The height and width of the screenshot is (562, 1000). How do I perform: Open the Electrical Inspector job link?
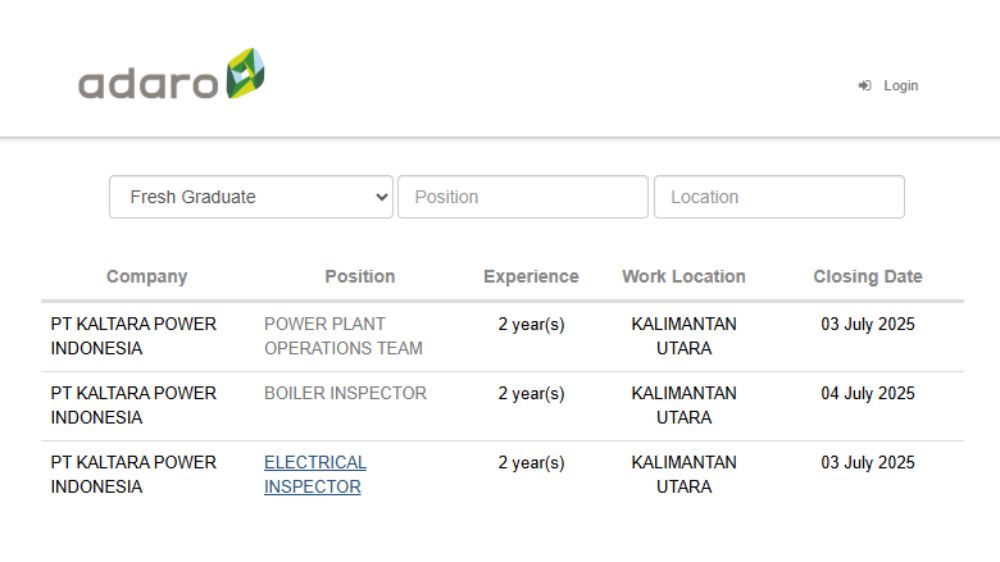pos(315,475)
